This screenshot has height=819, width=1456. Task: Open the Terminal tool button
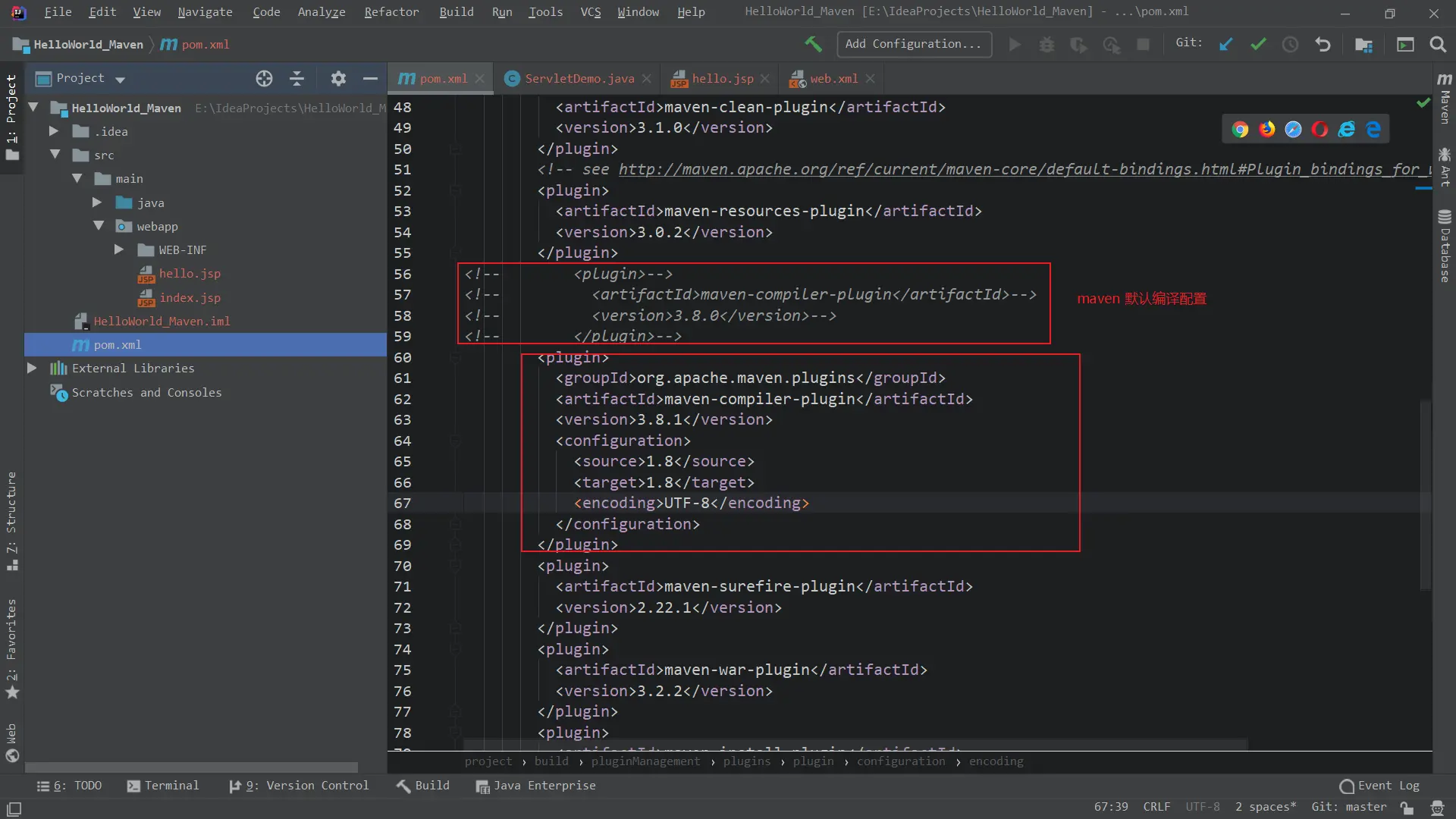[x=163, y=786]
